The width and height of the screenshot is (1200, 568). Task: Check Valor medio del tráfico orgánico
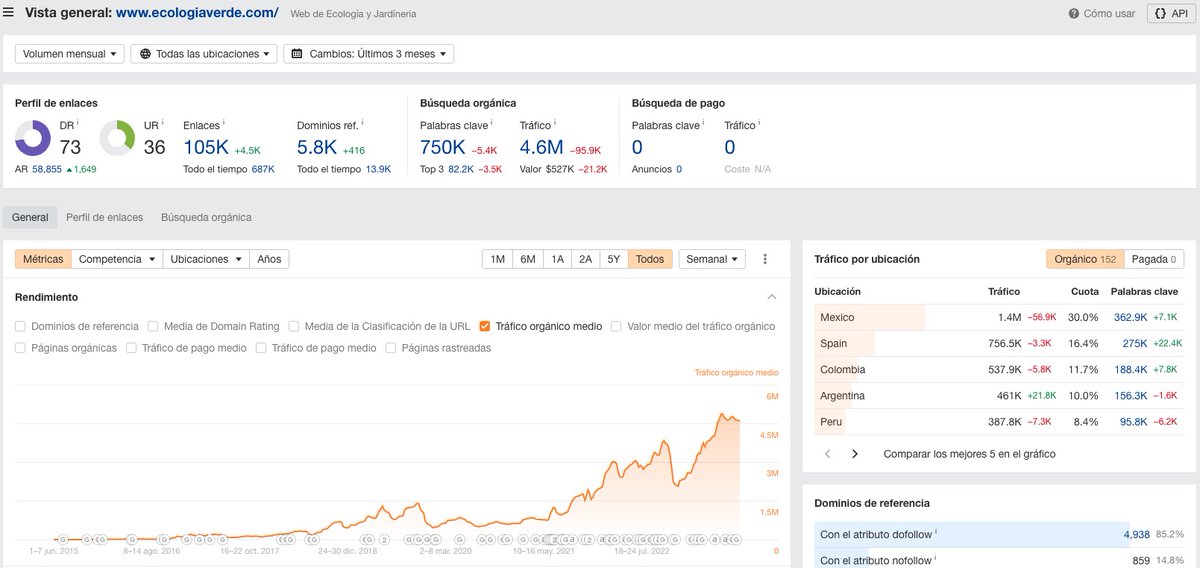coord(616,326)
